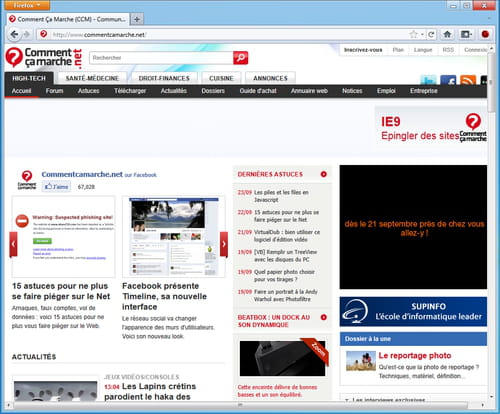
Task: Click the Inscrivez-vous link
Action: (x=363, y=50)
